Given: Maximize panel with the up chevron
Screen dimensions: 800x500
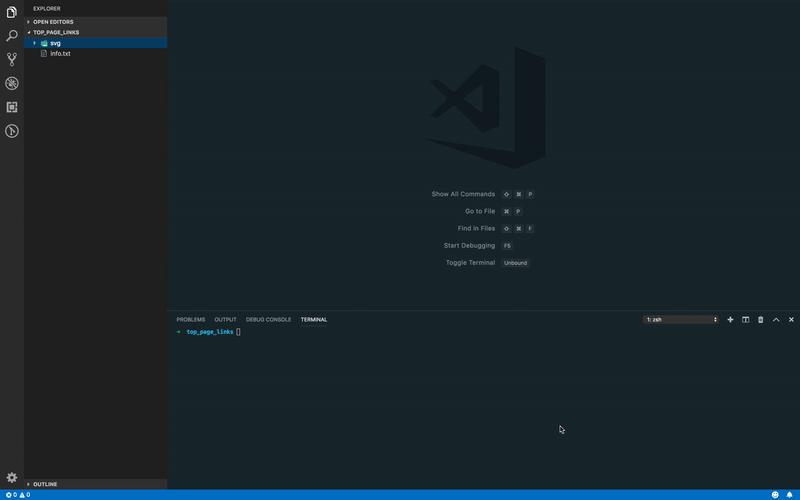Looking at the screenshot, I should pos(776,319).
